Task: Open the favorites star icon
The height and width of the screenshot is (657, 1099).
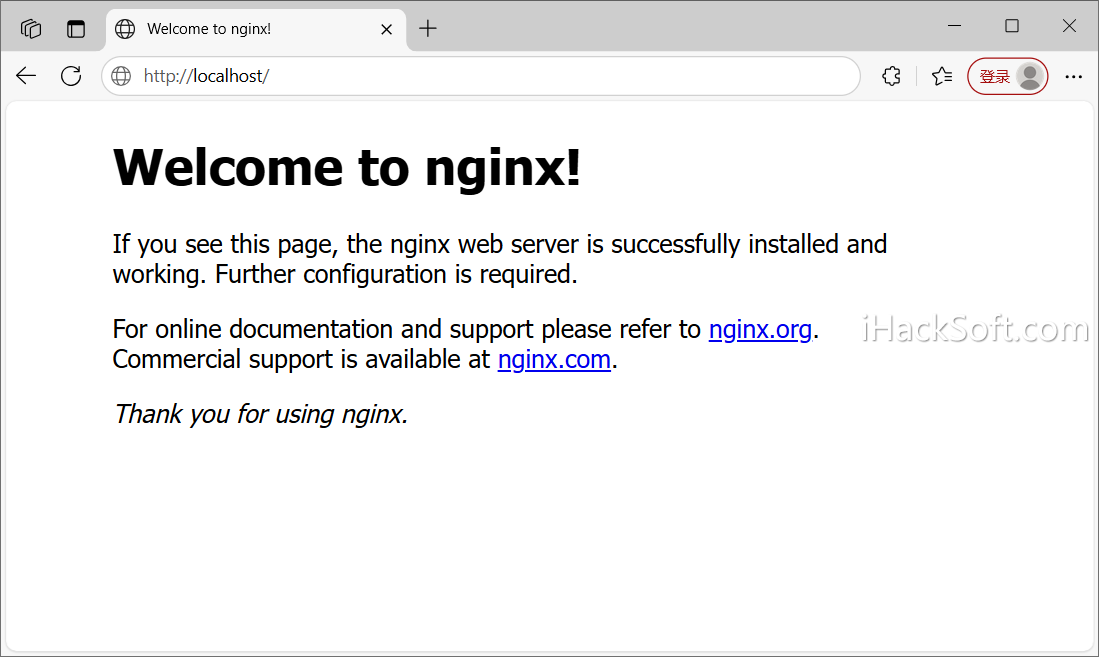Action: tap(942, 76)
